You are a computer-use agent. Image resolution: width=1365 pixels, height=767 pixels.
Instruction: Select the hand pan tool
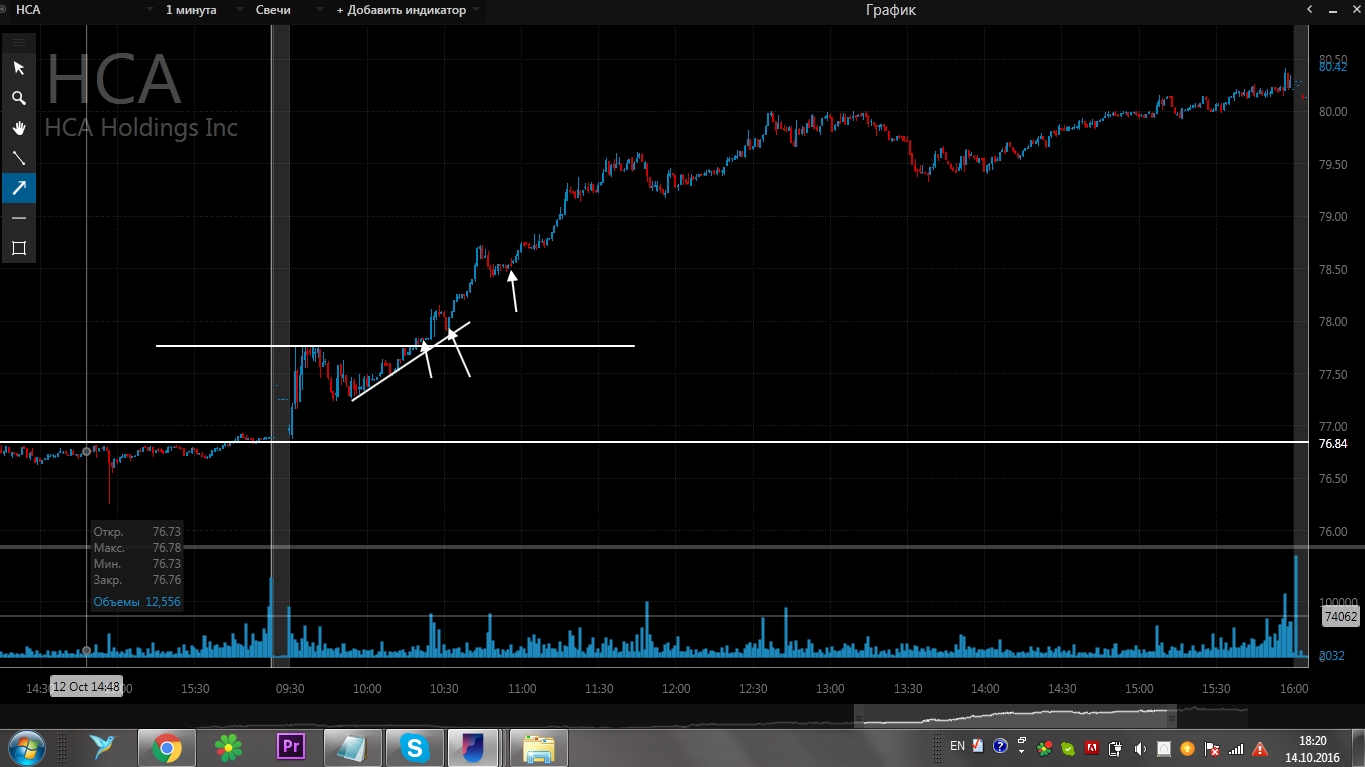(18, 128)
